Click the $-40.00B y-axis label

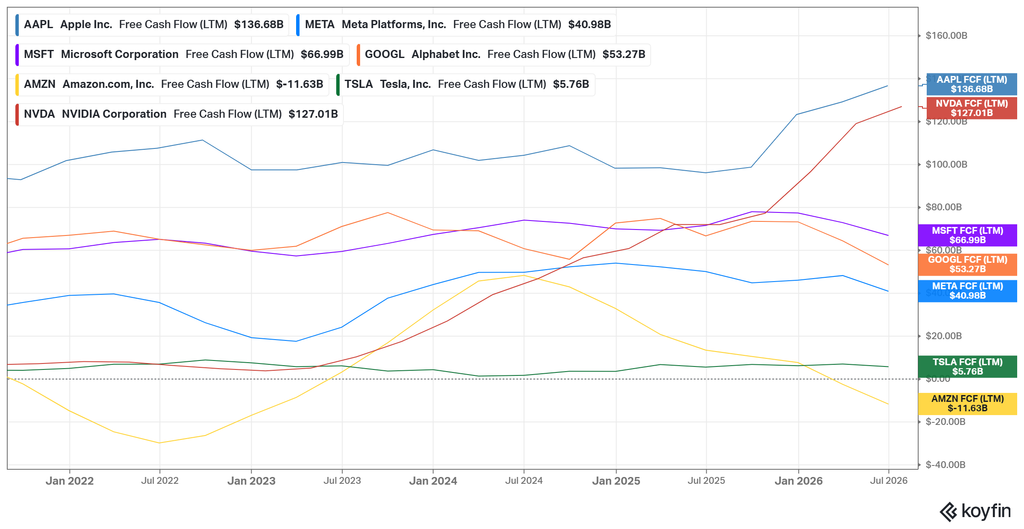pos(945,464)
